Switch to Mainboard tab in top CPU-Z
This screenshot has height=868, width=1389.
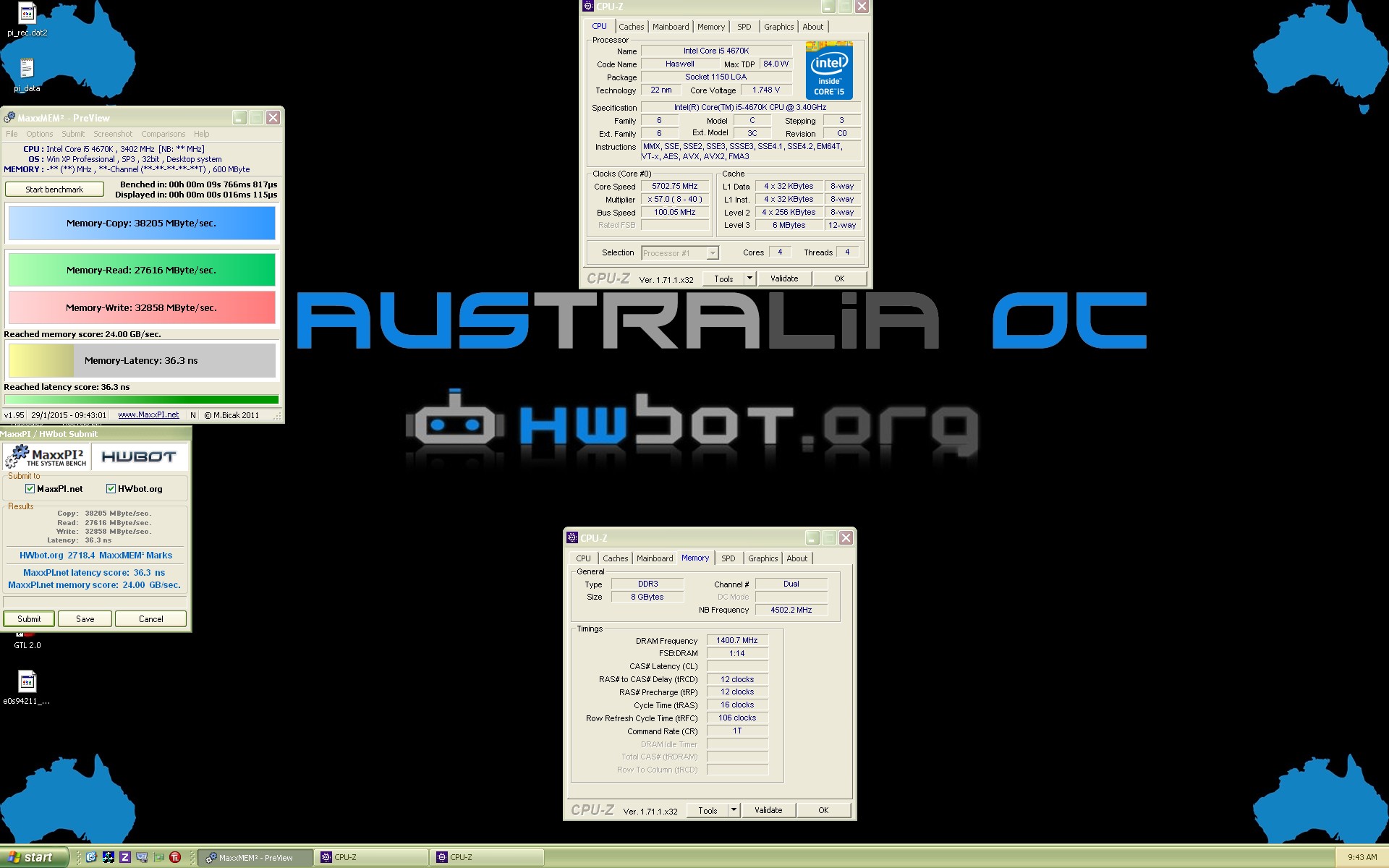click(671, 27)
